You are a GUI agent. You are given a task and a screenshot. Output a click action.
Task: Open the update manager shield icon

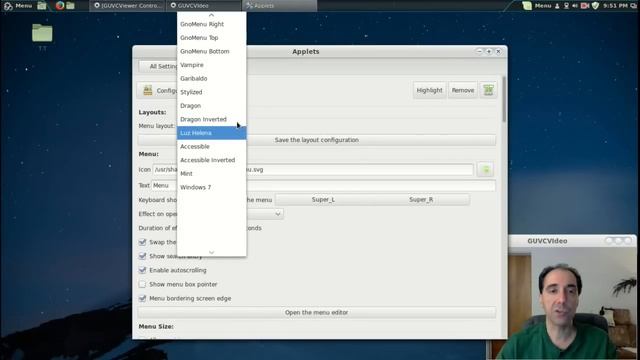click(x=596, y=6)
